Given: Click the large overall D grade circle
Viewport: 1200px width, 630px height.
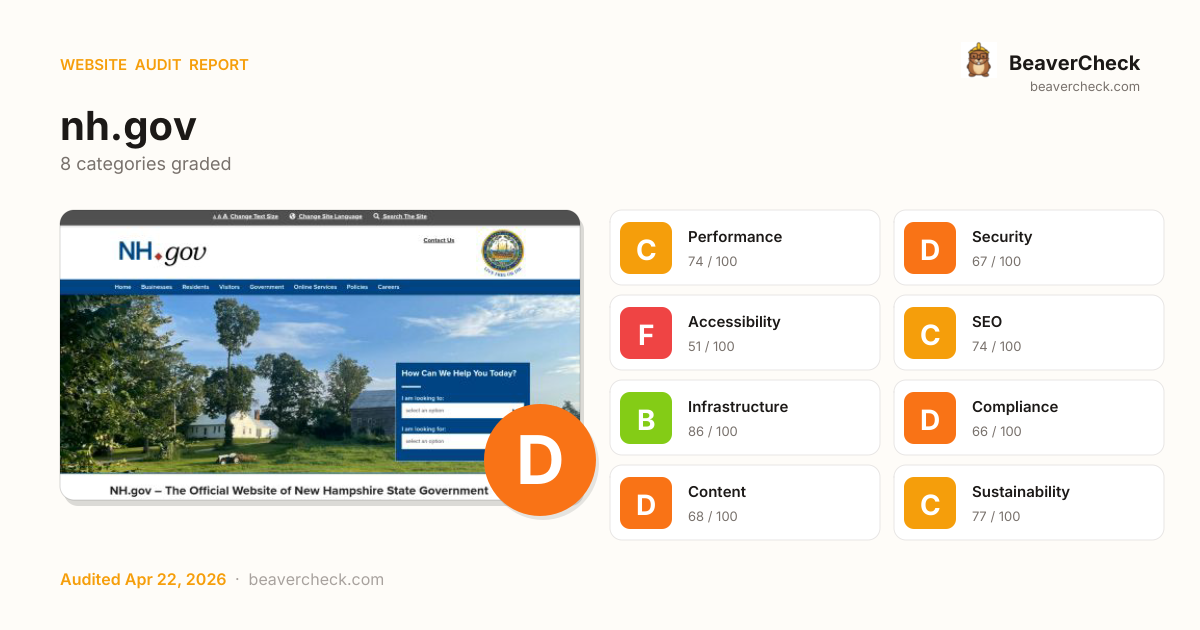Looking at the screenshot, I should click(539, 460).
